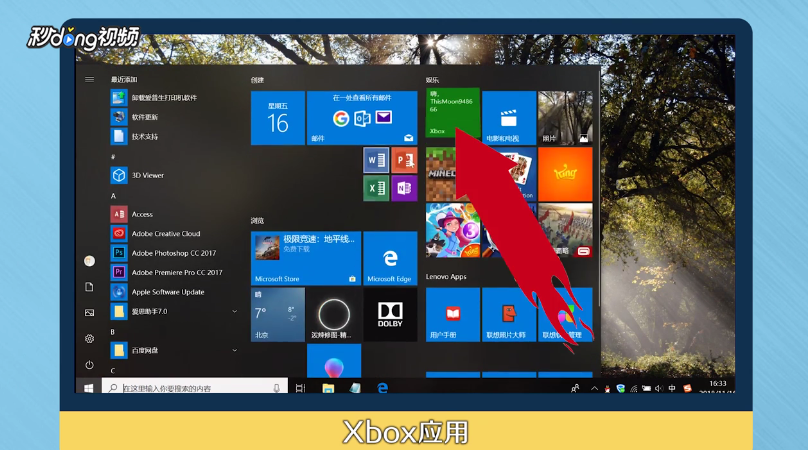This screenshot has height=450, width=808.
Task: Open the calendar tile showing 16
Action: 278,118
